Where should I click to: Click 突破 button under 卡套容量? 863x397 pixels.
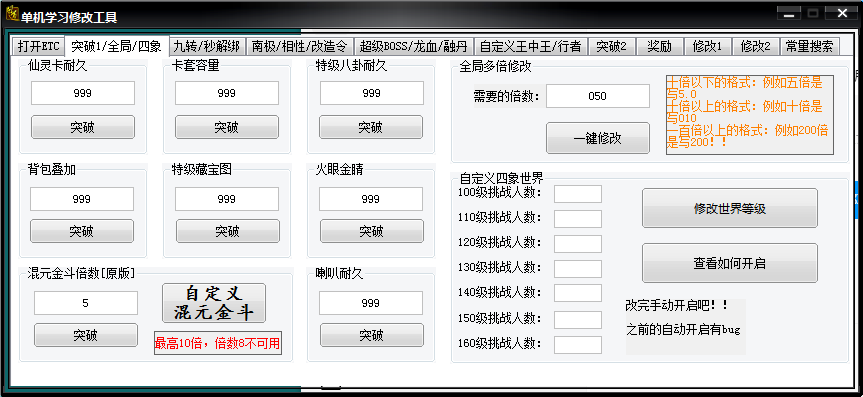coord(227,127)
